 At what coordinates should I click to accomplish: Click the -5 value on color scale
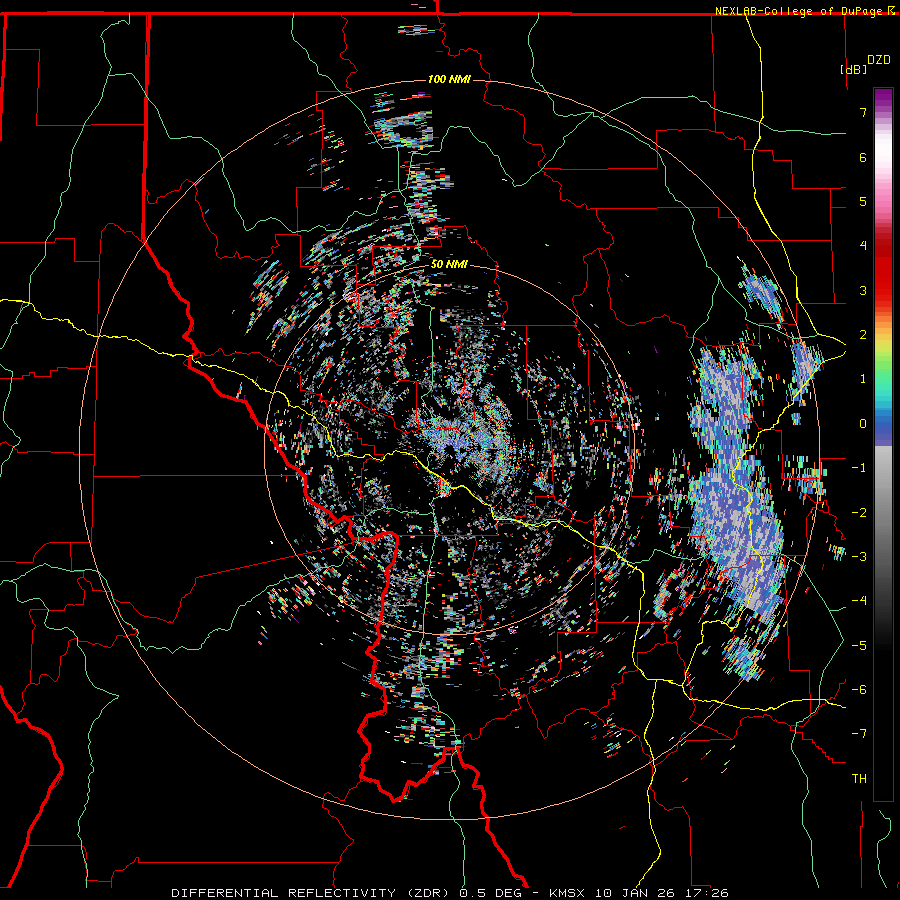[x=859, y=646]
